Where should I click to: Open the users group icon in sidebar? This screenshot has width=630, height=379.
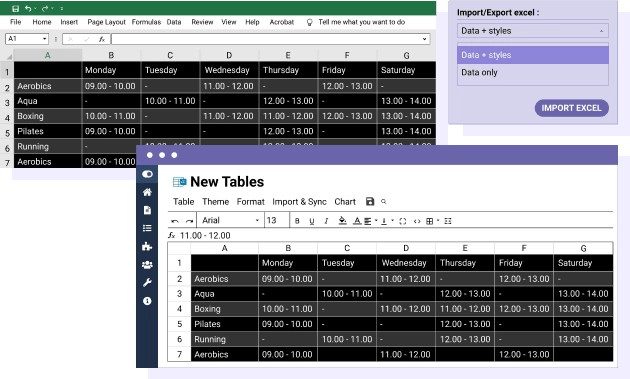[147, 265]
